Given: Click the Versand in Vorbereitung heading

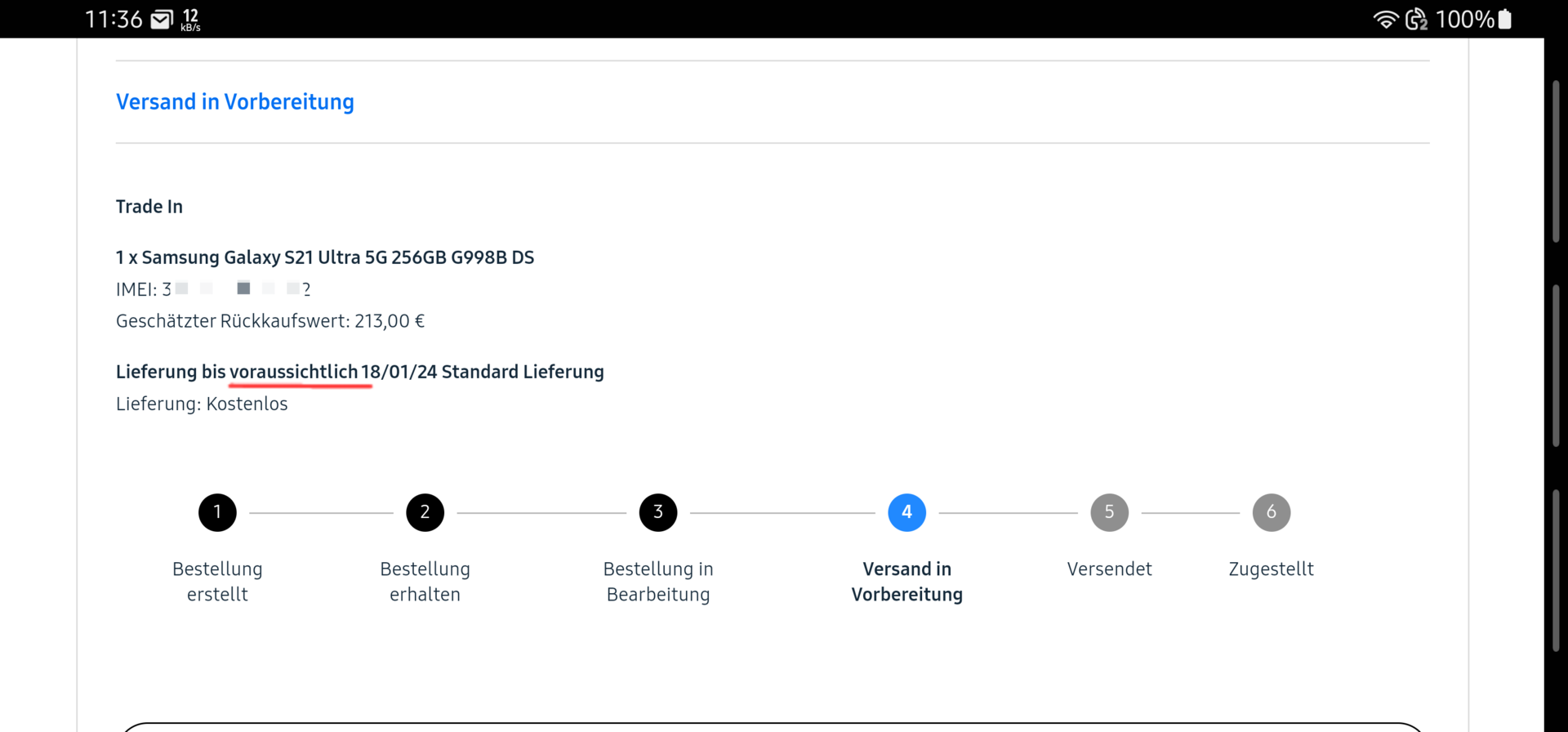Looking at the screenshot, I should (x=235, y=102).
